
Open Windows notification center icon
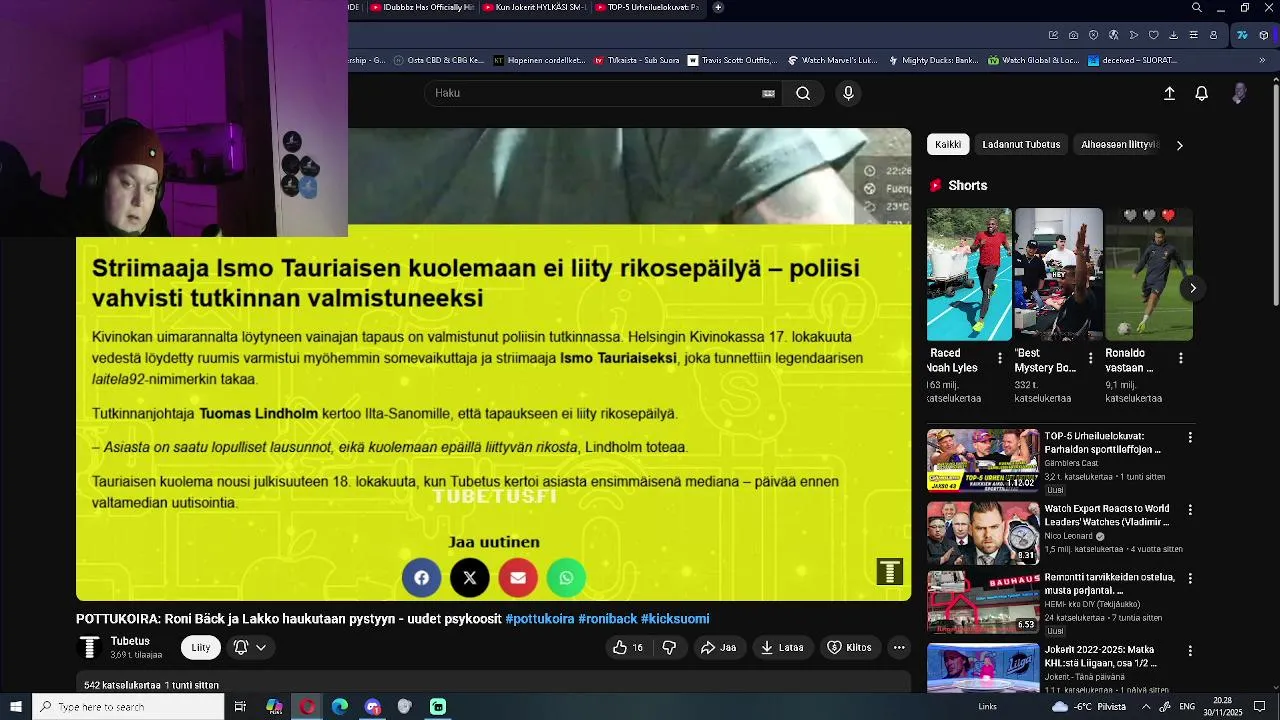(1260, 707)
